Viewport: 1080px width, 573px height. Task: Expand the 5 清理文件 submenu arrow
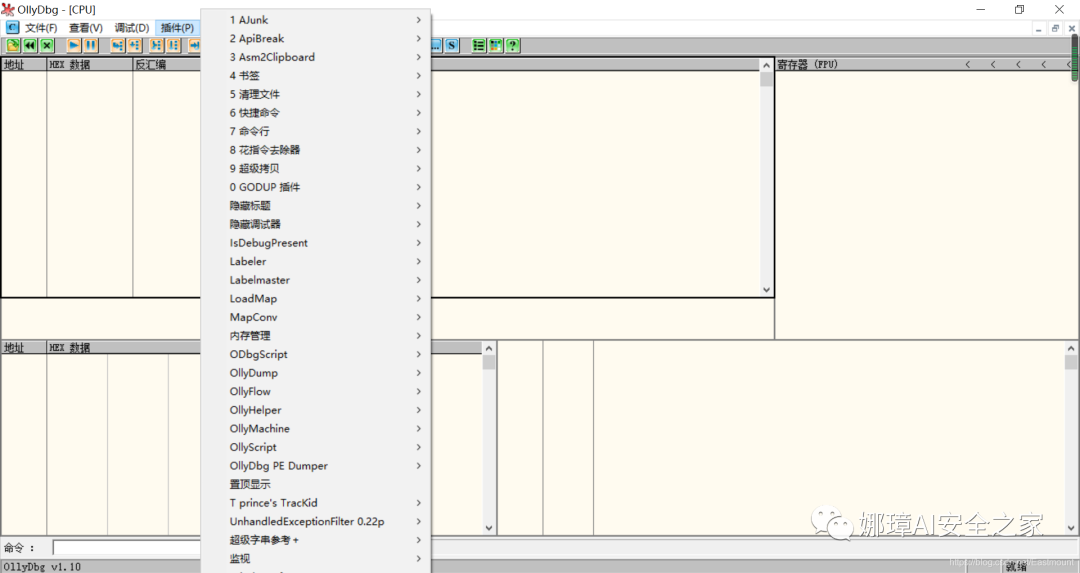pos(419,94)
